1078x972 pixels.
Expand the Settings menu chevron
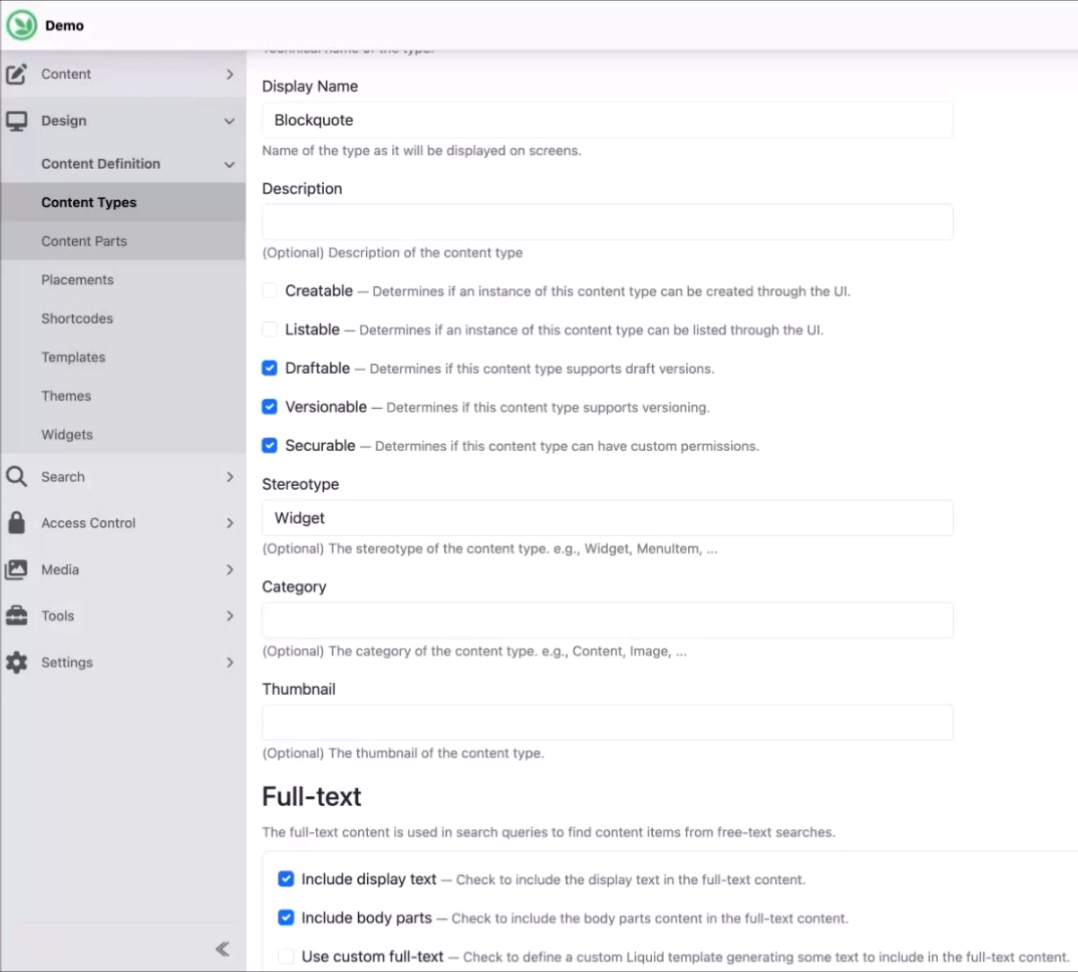tap(230, 662)
